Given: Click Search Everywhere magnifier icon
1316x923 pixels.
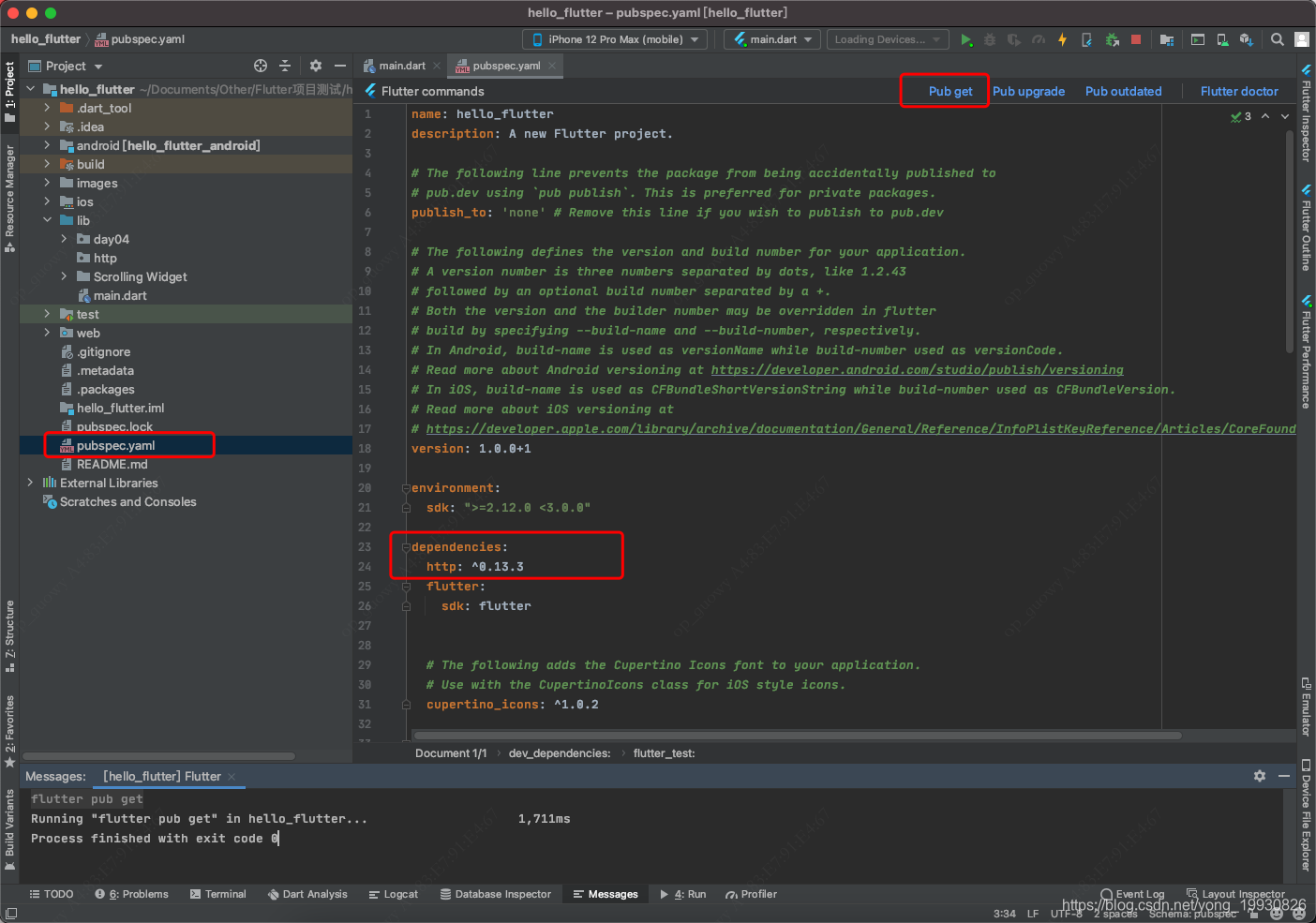Looking at the screenshot, I should tap(1278, 39).
